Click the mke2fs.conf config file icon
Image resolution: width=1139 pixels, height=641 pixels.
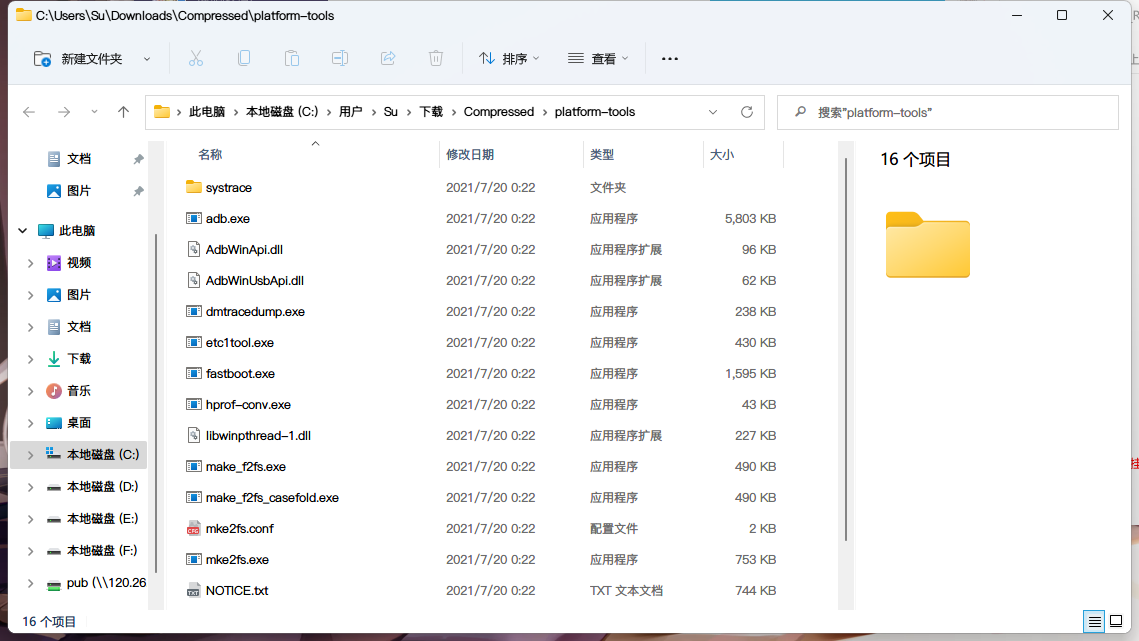[193, 528]
